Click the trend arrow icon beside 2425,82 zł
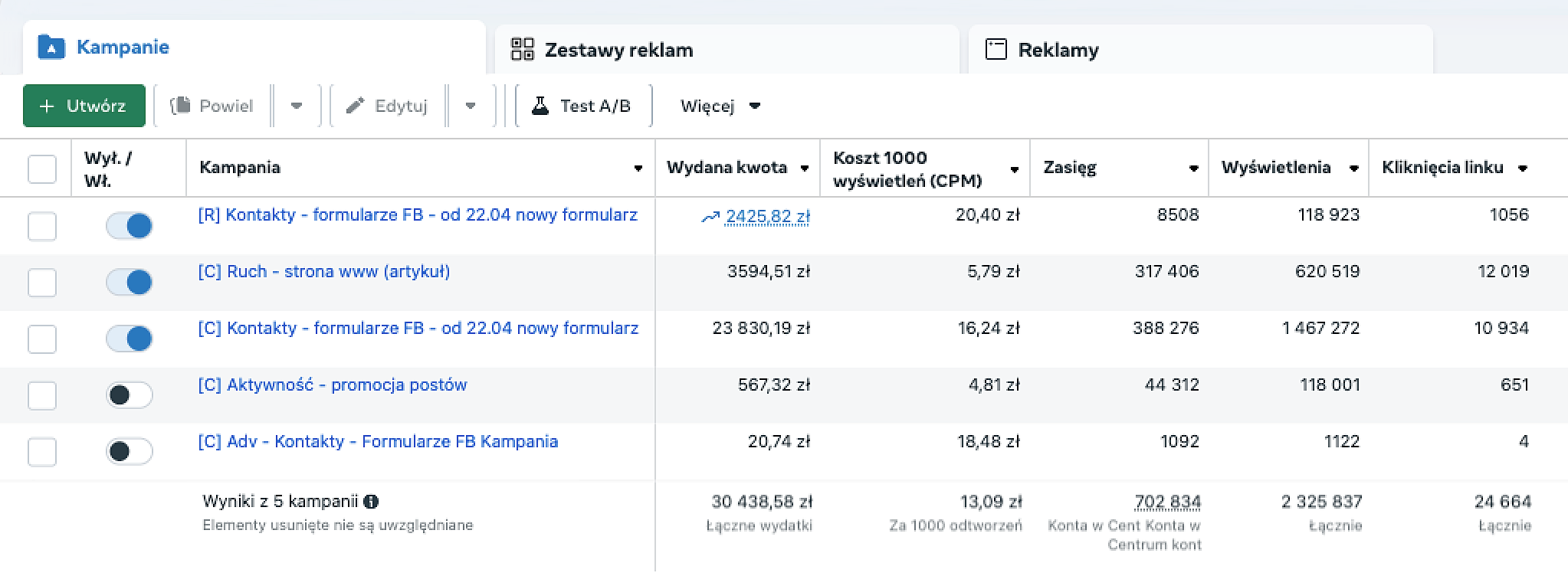This screenshot has width=1568, height=576. [x=710, y=218]
